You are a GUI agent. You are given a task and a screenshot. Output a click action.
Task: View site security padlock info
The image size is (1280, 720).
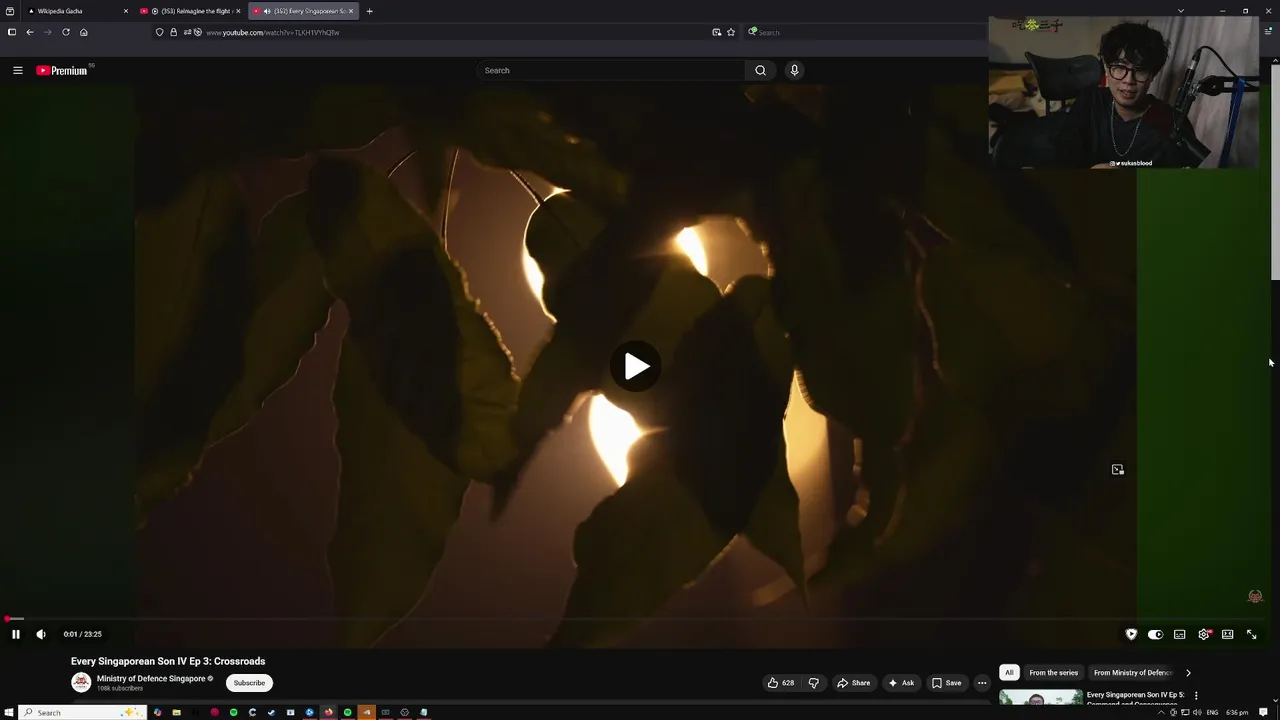173,32
